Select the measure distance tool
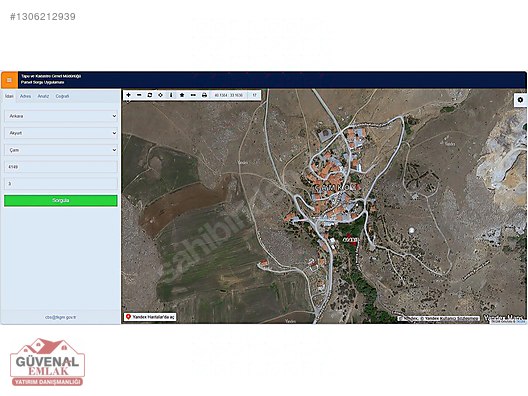 (x=193, y=95)
